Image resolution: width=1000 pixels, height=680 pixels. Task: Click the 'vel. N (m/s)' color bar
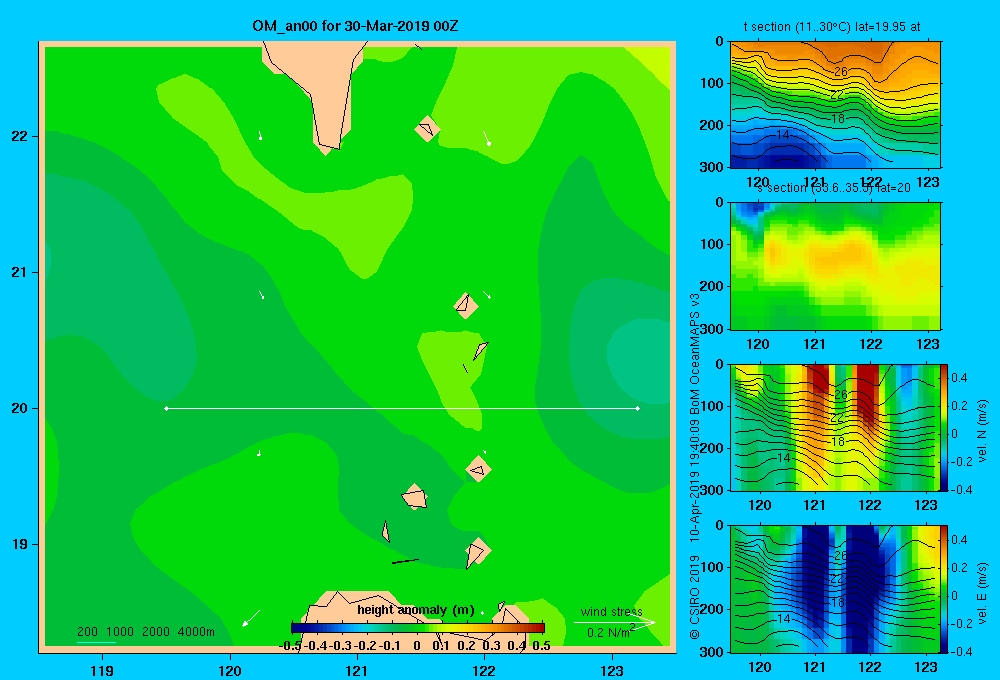(945, 427)
